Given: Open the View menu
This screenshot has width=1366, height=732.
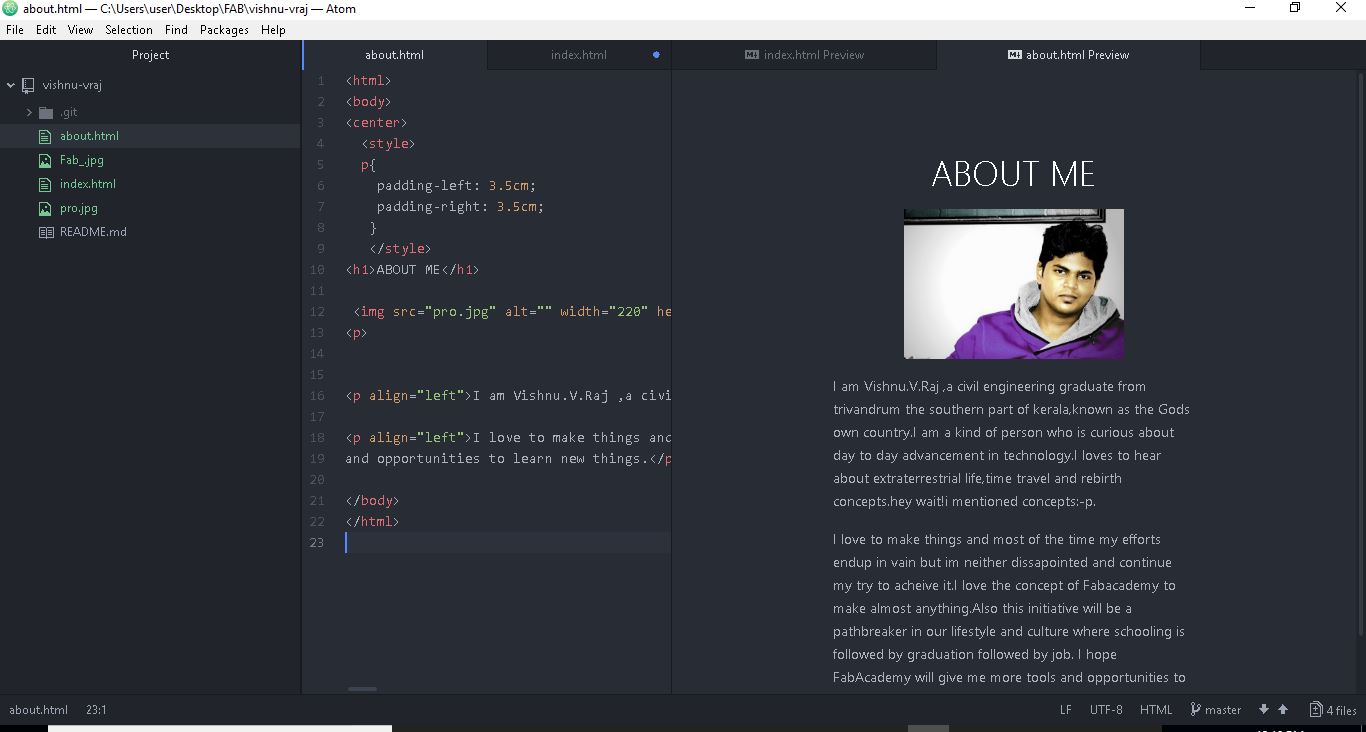Looking at the screenshot, I should 80,30.
